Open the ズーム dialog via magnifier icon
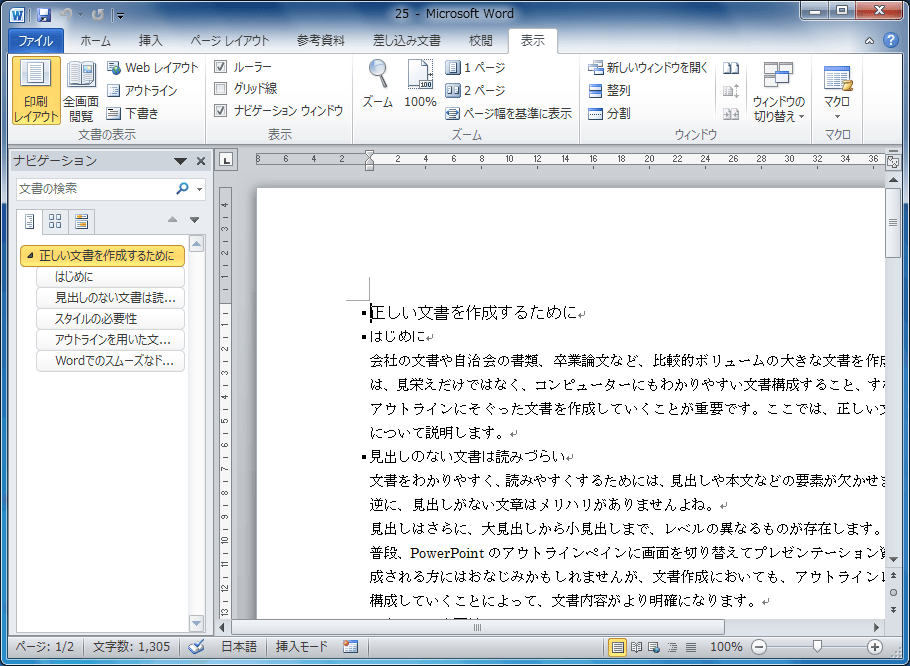910x666 pixels. [378, 83]
